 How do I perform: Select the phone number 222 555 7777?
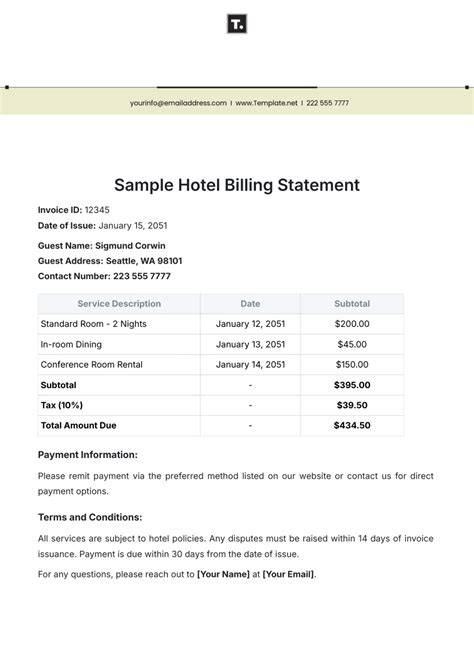[x=327, y=103]
